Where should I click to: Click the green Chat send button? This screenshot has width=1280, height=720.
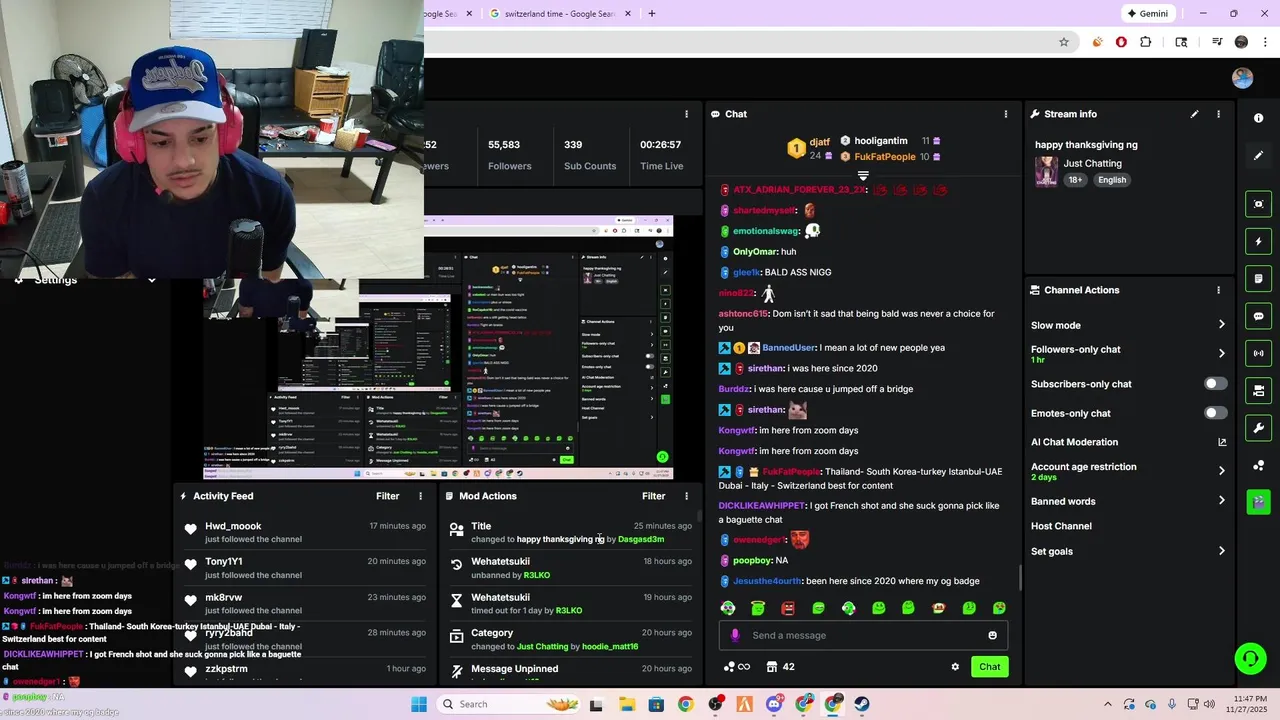pyautogui.click(x=989, y=667)
